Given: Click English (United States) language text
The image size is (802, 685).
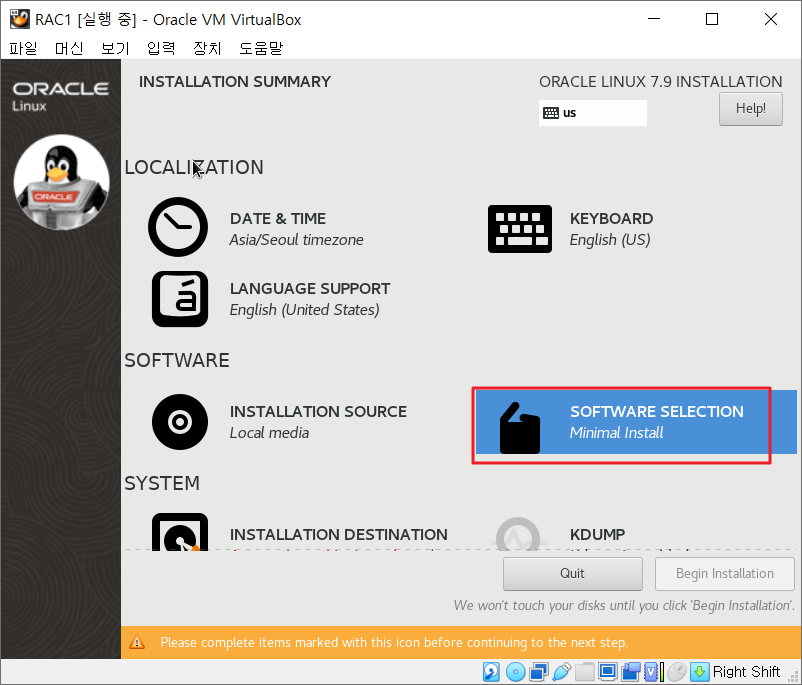Looking at the screenshot, I should tap(304, 310).
